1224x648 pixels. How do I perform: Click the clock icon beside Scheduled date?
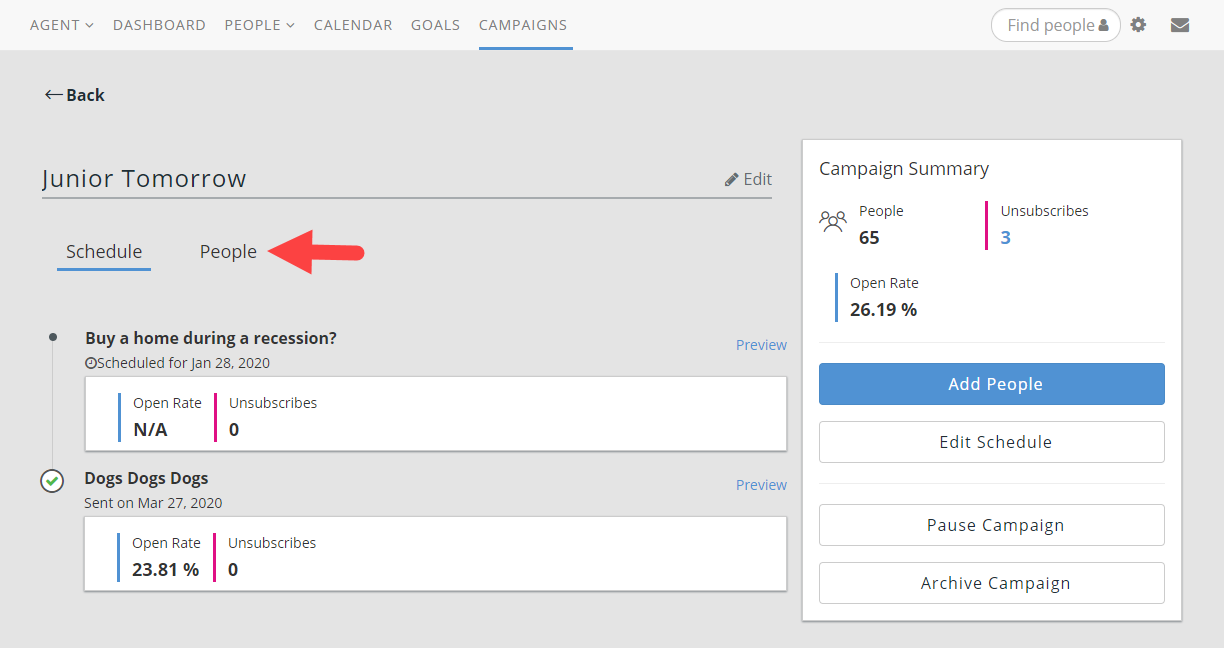90,363
